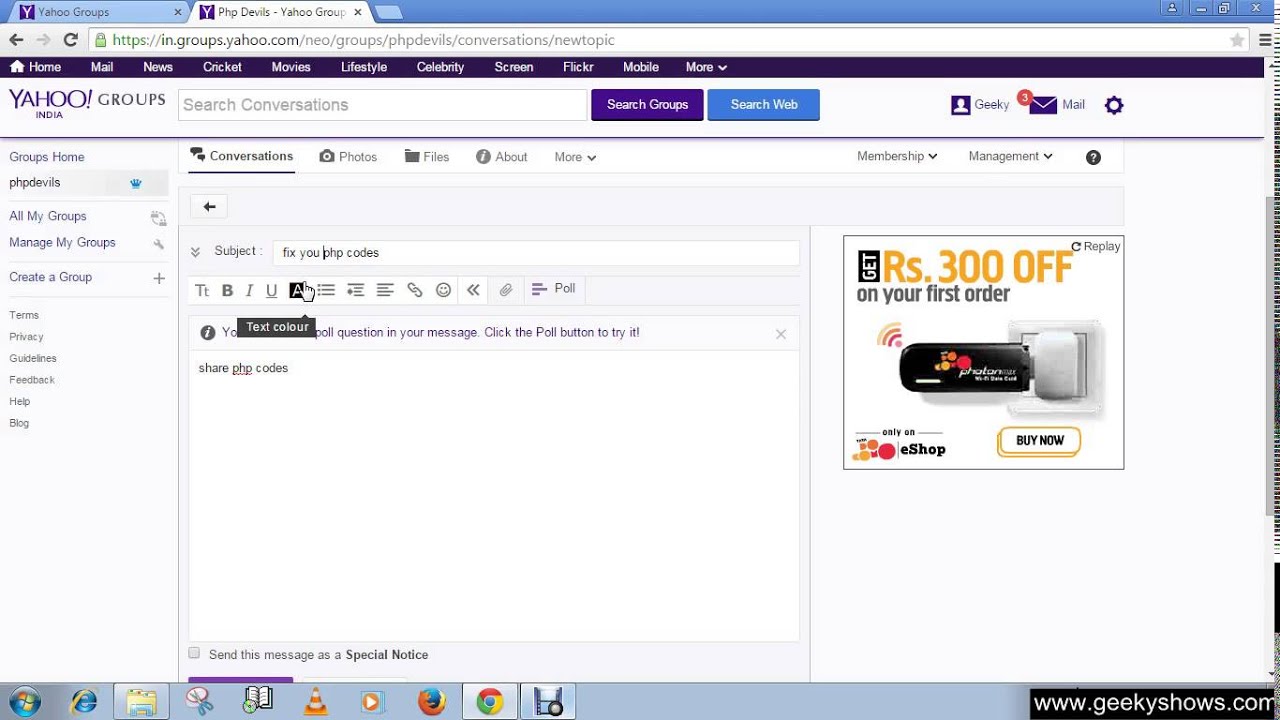This screenshot has width=1280, height=720.
Task: Dismiss the poll question info tip
Action: coord(781,333)
